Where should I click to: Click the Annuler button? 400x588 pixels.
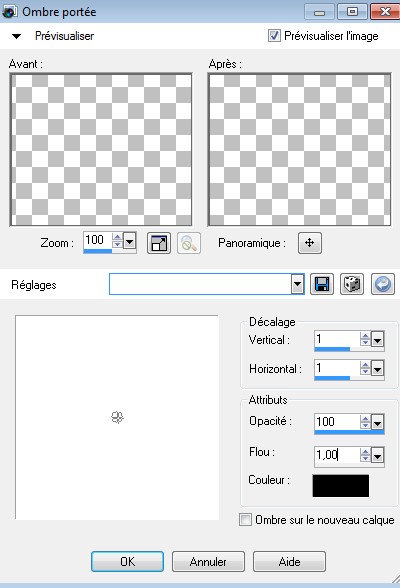tap(208, 561)
